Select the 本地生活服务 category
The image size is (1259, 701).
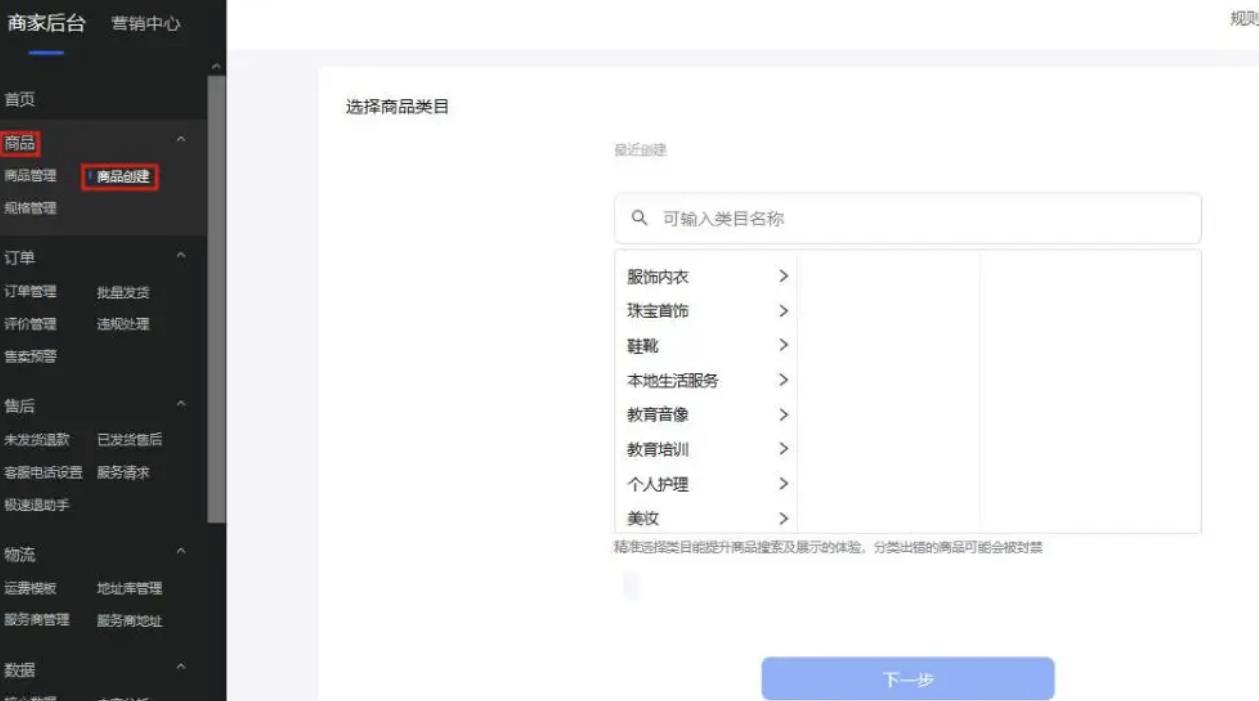point(673,380)
